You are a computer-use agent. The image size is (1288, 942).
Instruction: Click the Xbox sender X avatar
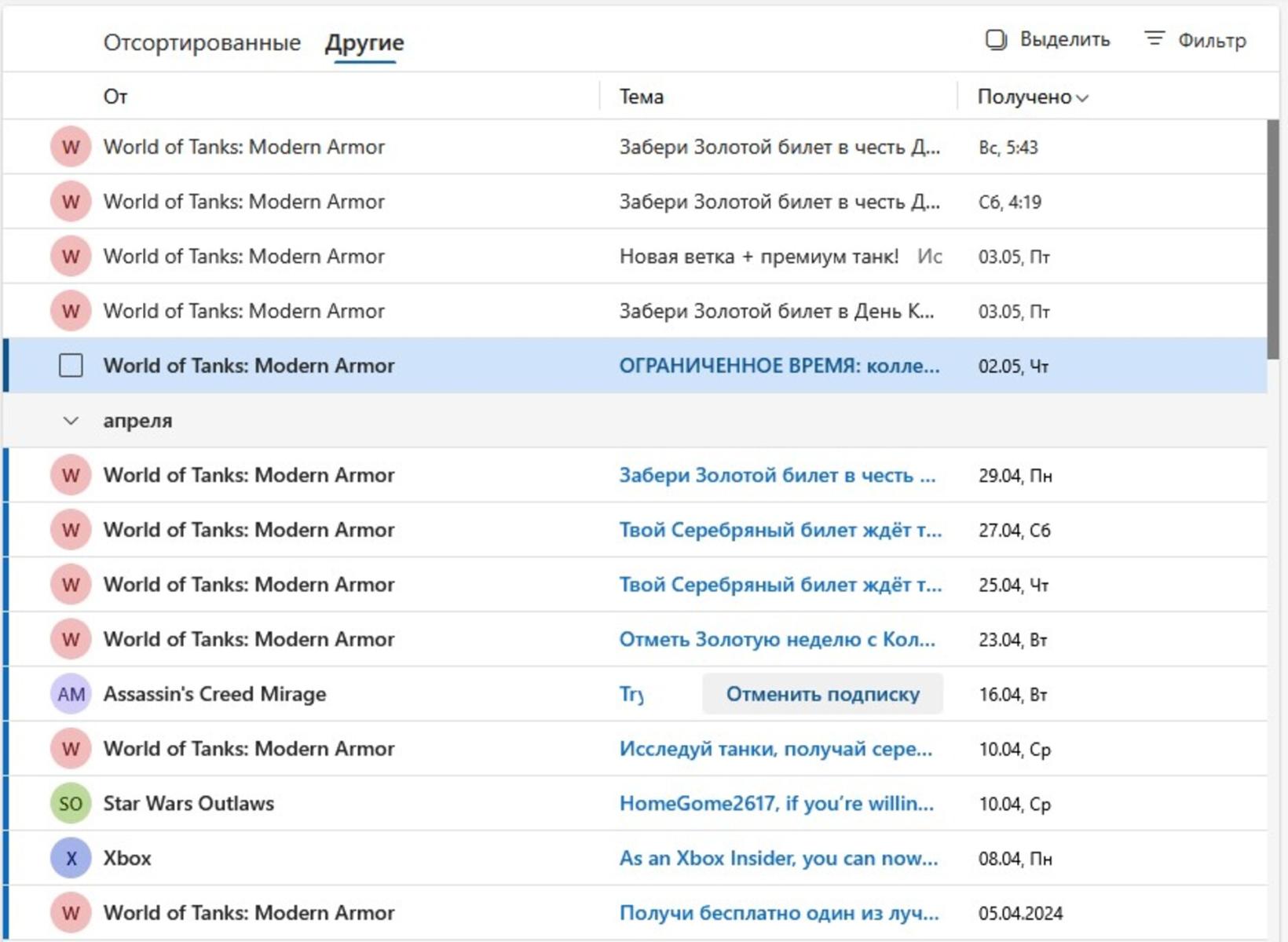(71, 858)
